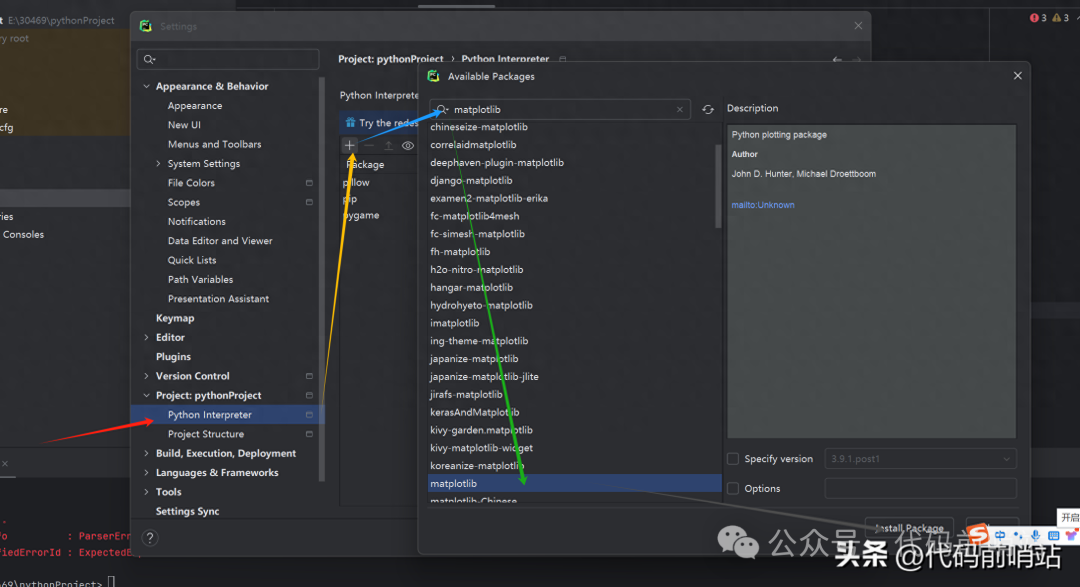Focus the package search field with matplotlib
The width and height of the screenshot is (1080, 587).
[560, 110]
